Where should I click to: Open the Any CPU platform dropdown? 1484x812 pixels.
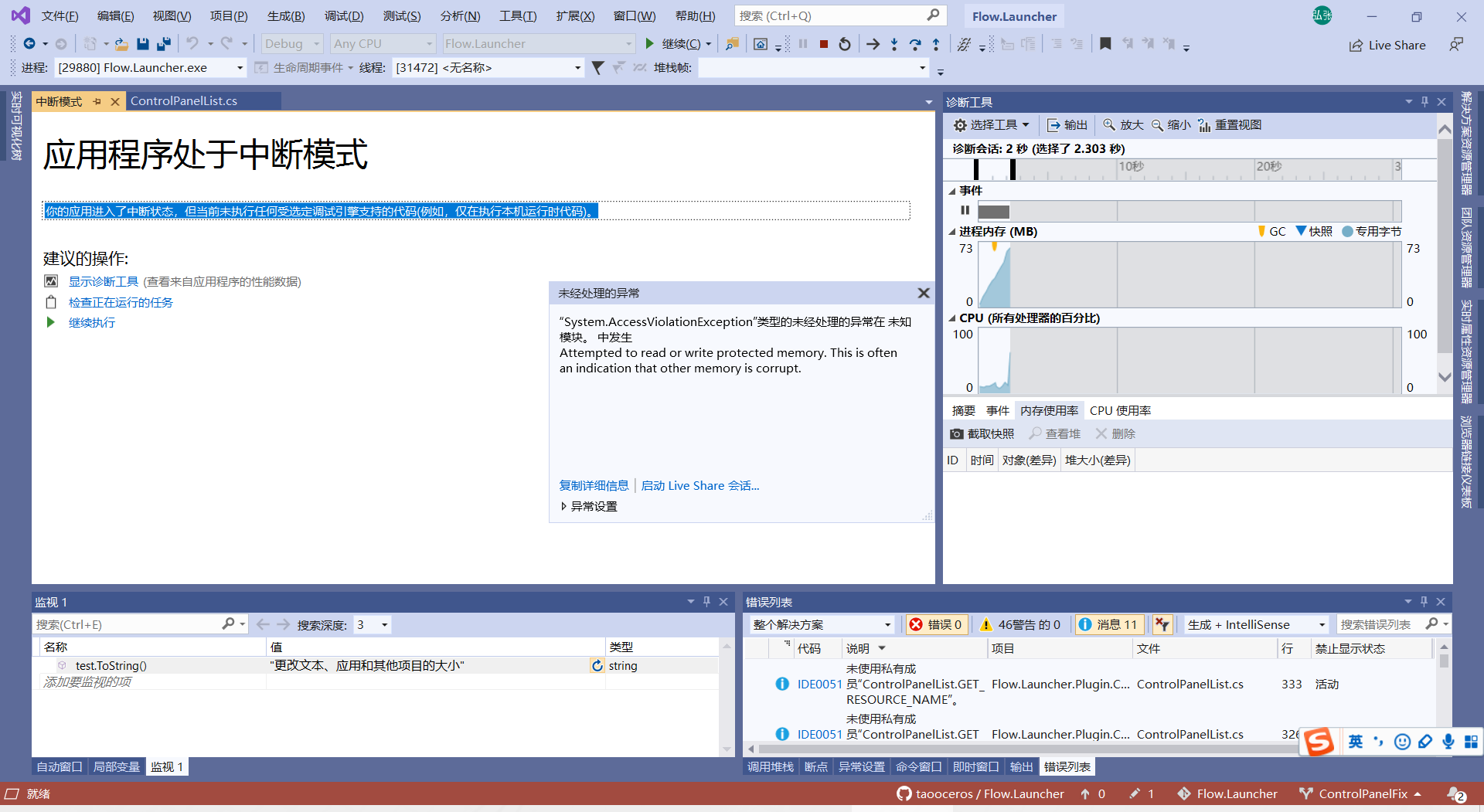tap(428, 43)
